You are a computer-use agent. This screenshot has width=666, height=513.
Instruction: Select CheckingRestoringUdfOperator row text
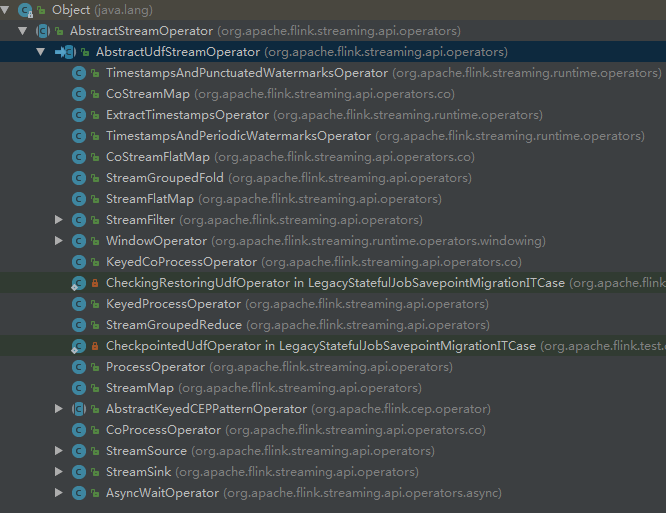tap(386, 283)
